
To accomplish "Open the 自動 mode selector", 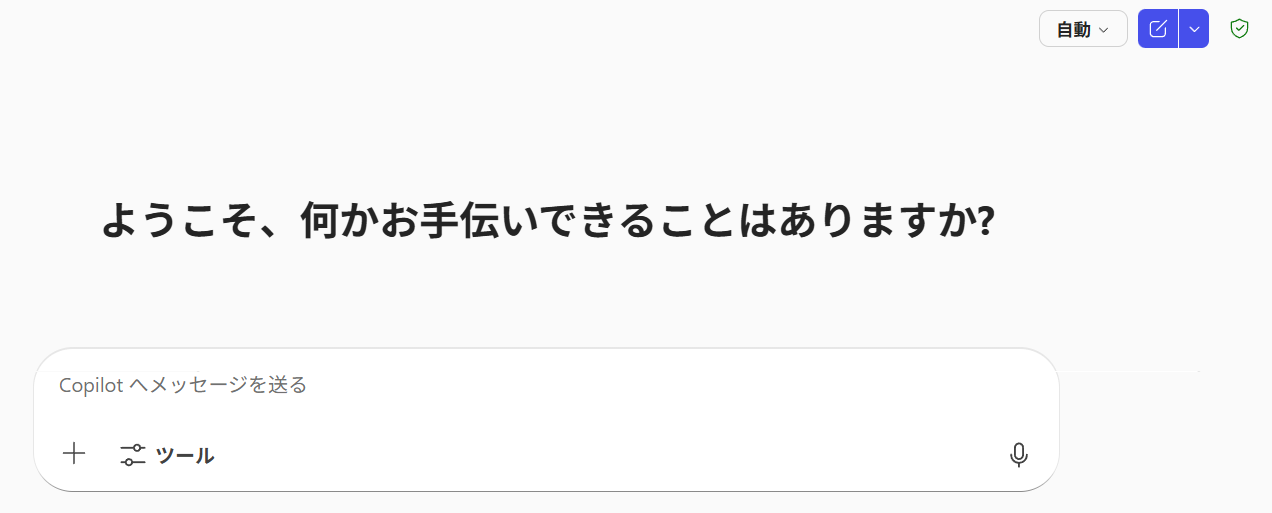I will [1083, 29].
